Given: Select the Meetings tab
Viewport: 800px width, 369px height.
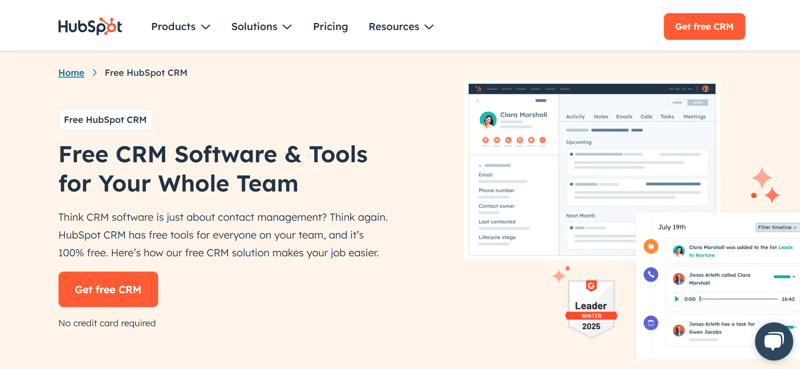Looking at the screenshot, I should pyautogui.click(x=694, y=117).
